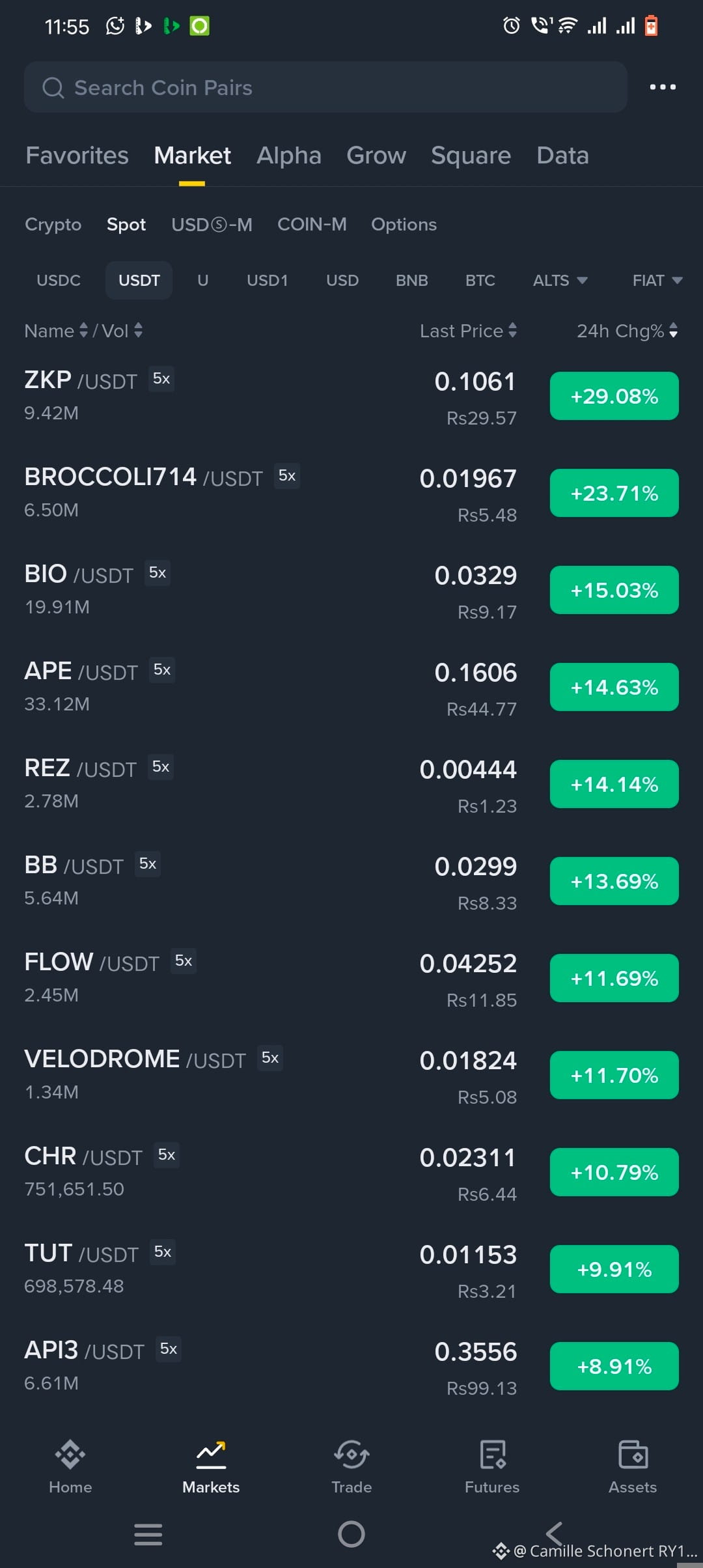Toggle sorting by 24h Chg%
The width and height of the screenshot is (703, 1568).
[x=627, y=331]
